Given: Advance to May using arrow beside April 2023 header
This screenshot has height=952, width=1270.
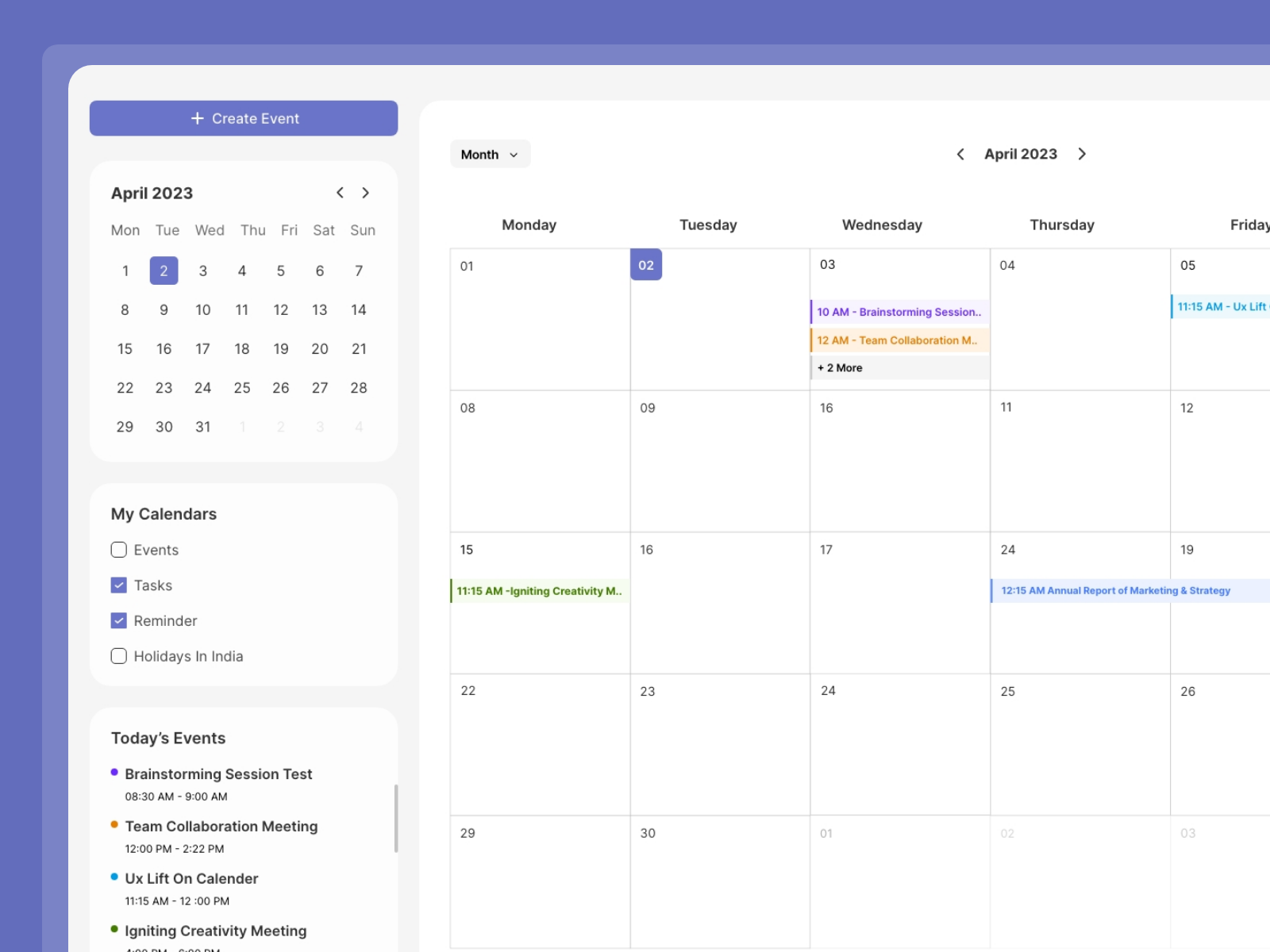Looking at the screenshot, I should click(x=1083, y=154).
